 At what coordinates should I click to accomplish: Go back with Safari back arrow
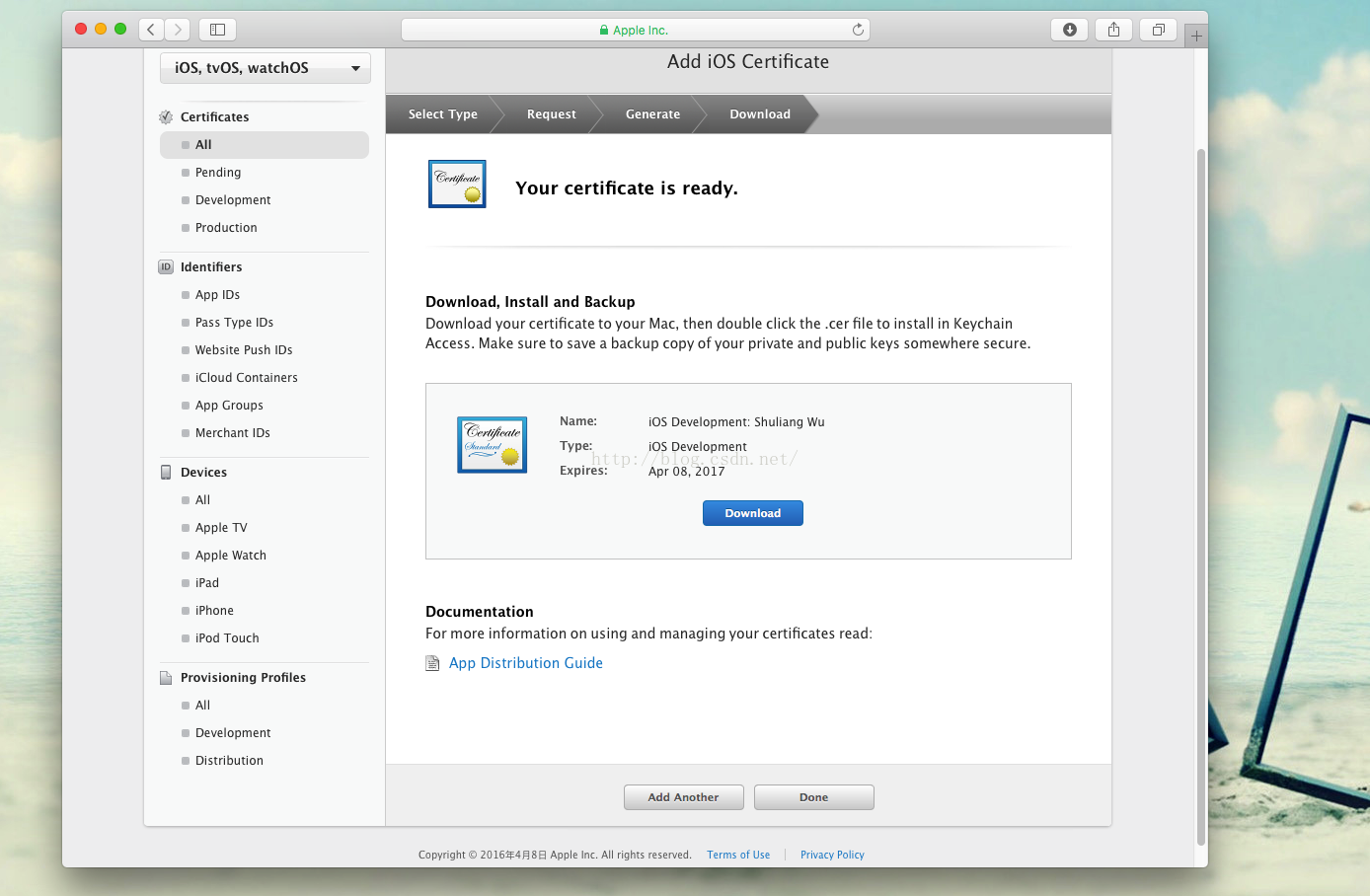tap(151, 30)
